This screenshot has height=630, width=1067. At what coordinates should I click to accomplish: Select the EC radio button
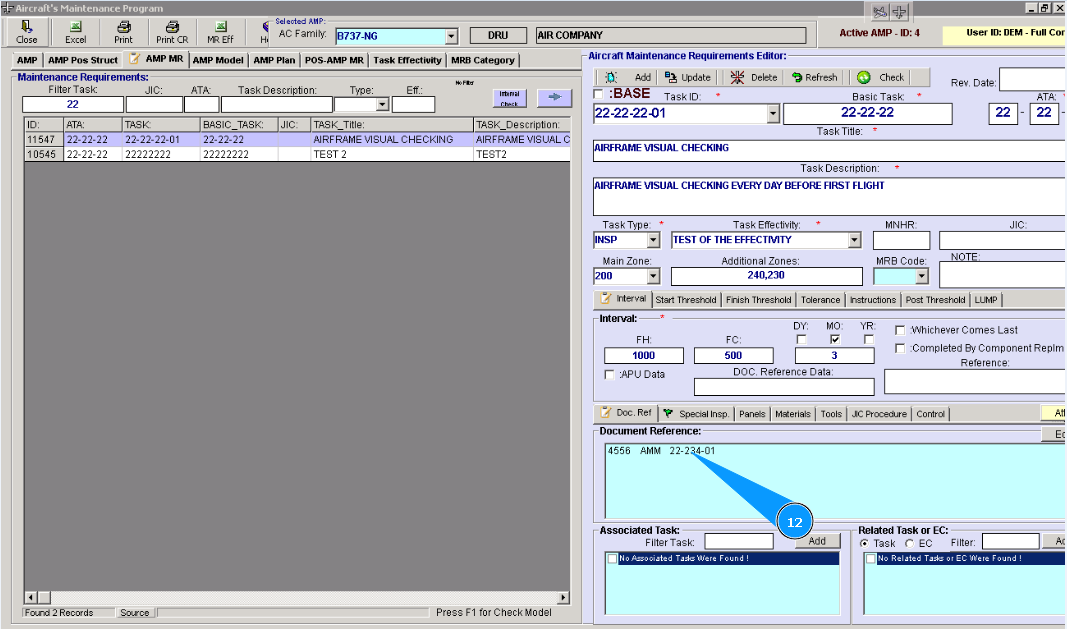pyautogui.click(x=911, y=543)
